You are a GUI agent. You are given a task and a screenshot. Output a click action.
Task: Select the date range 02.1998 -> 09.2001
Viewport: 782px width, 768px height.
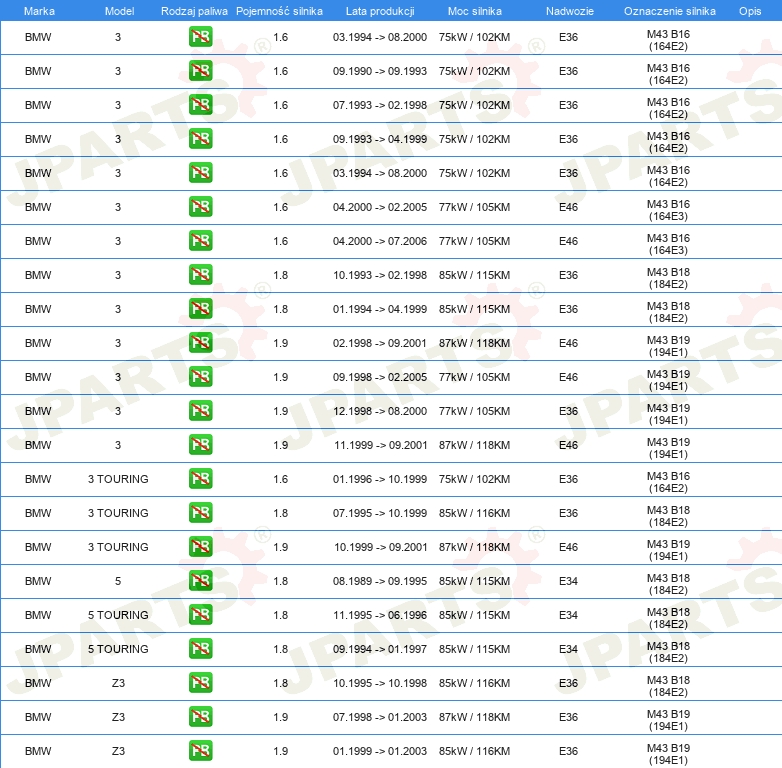(380, 343)
